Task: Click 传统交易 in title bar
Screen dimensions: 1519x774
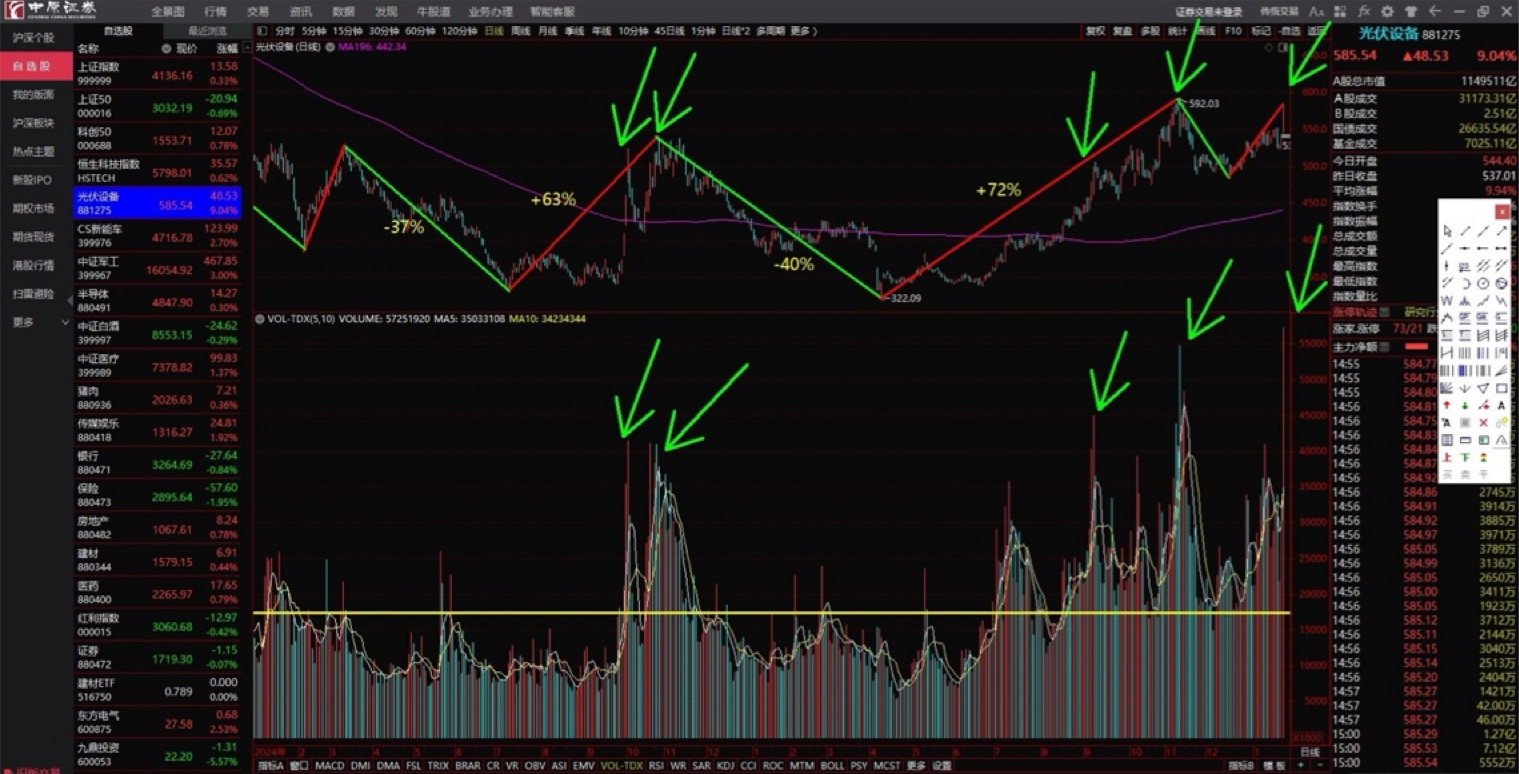Action: click(x=1279, y=11)
